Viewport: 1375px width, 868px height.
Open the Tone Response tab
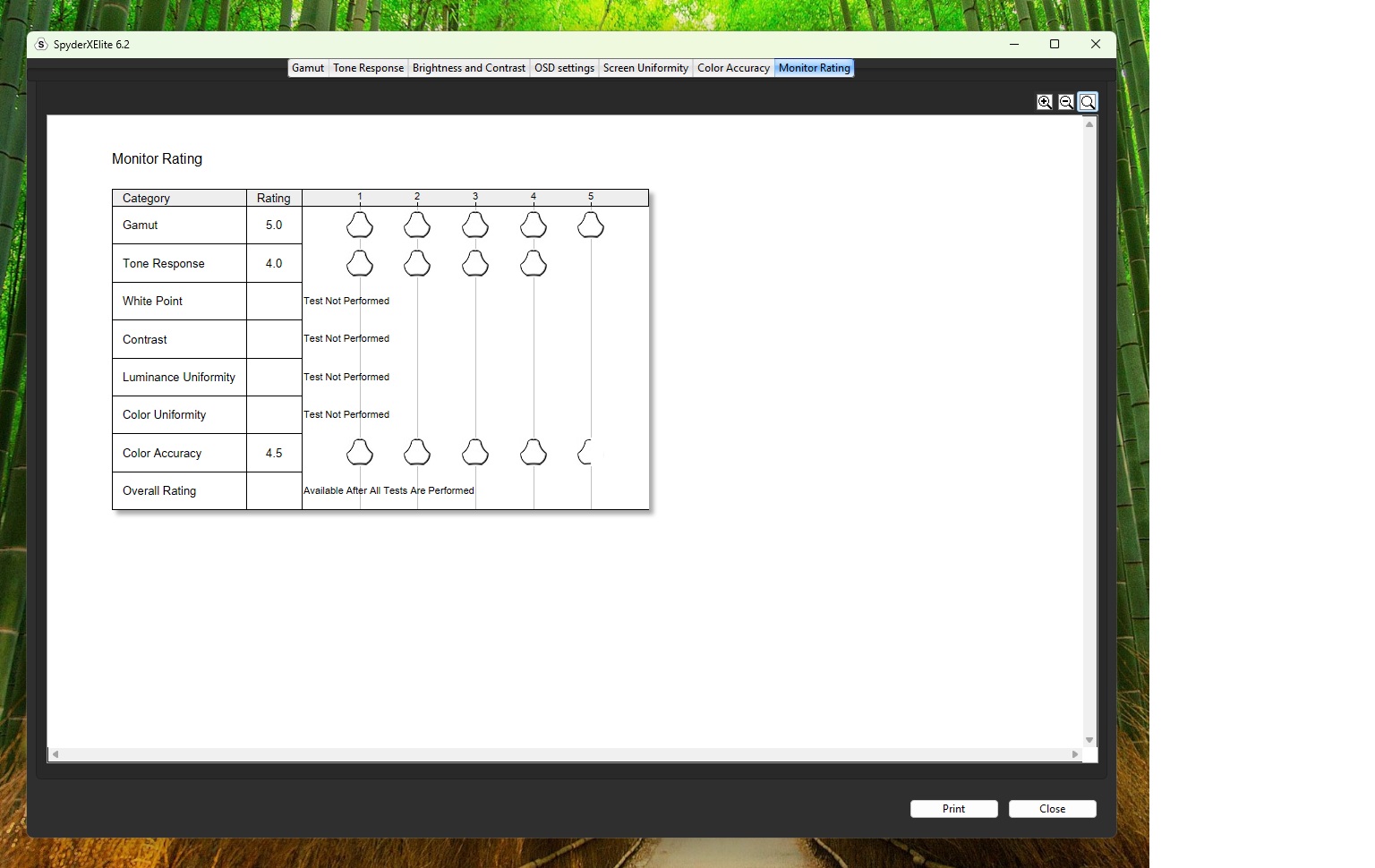(x=368, y=68)
